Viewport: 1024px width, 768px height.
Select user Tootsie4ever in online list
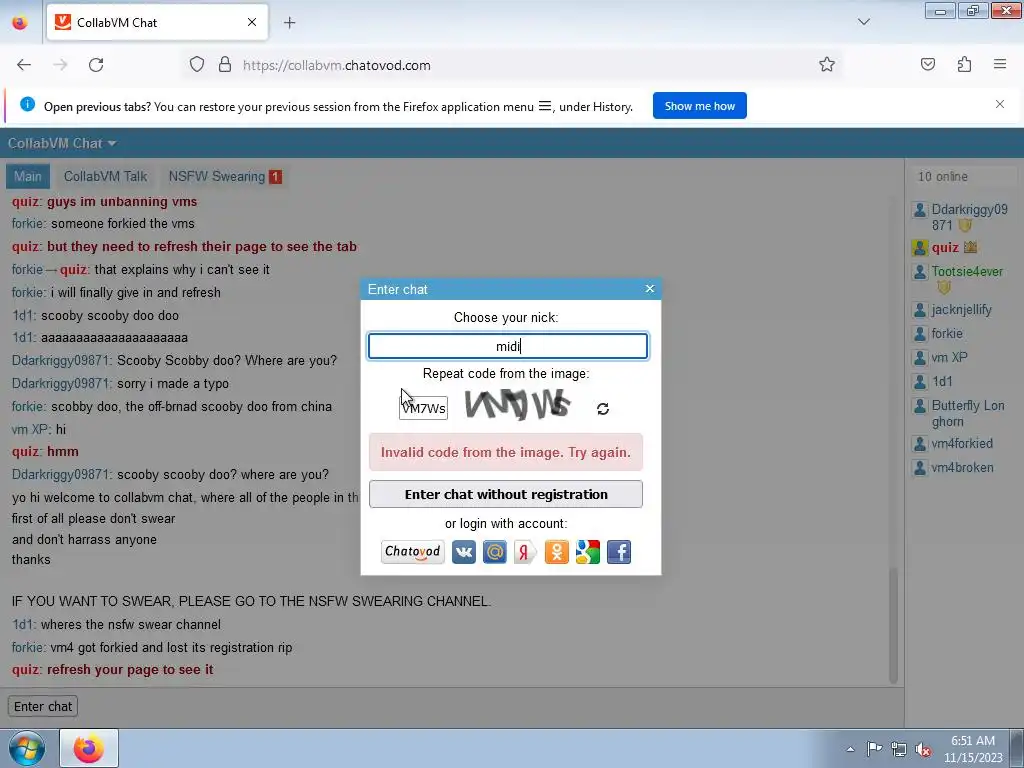click(x=967, y=272)
